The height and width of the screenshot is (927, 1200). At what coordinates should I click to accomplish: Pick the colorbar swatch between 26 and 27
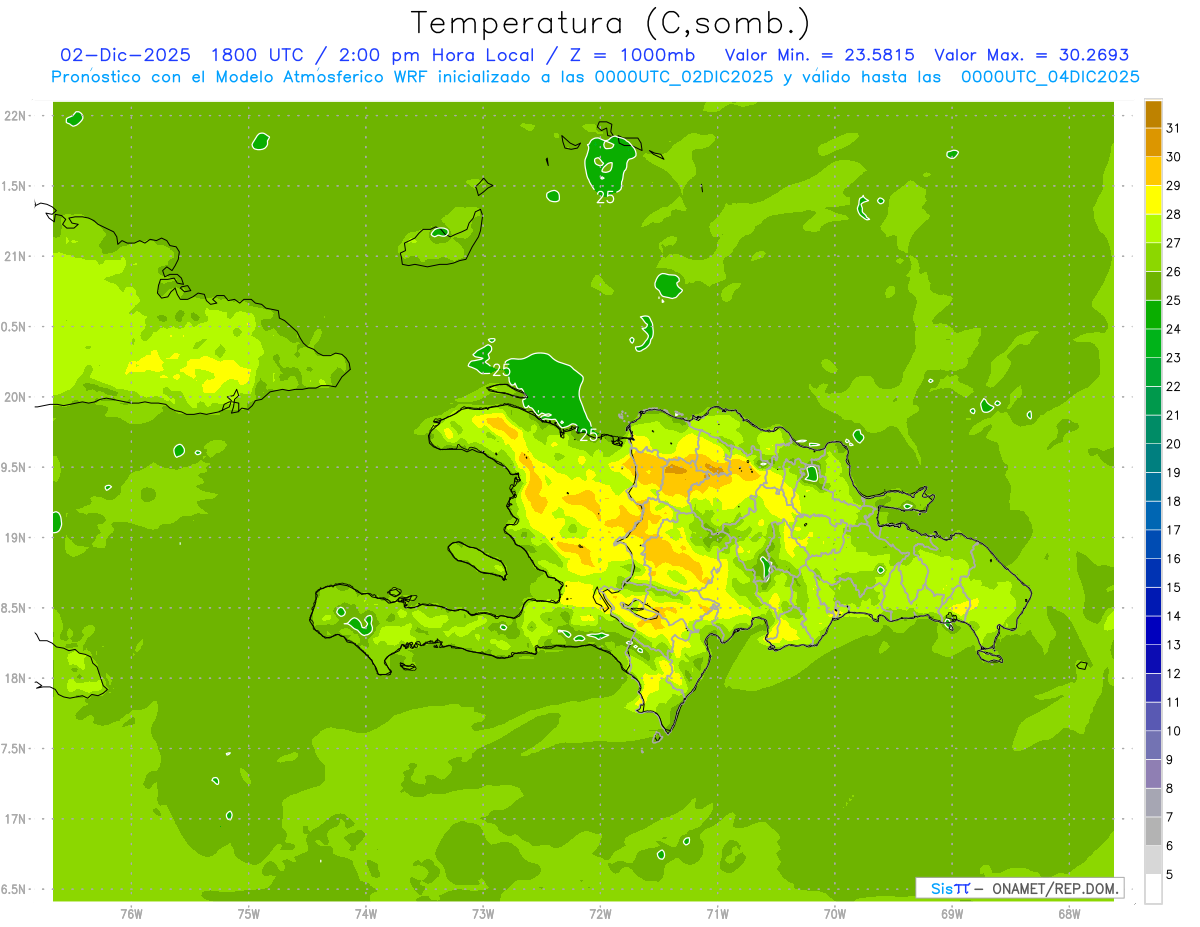click(1153, 257)
